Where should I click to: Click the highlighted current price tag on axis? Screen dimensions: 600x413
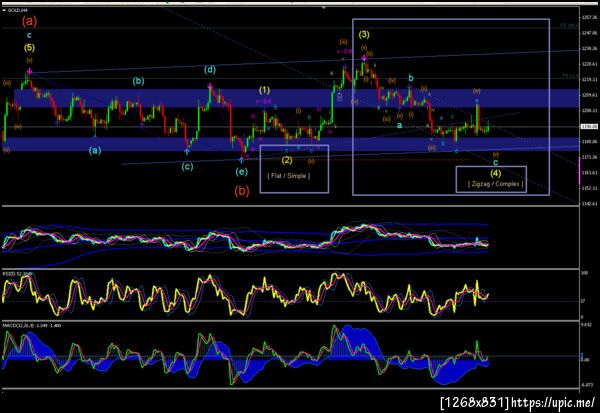tap(589, 126)
